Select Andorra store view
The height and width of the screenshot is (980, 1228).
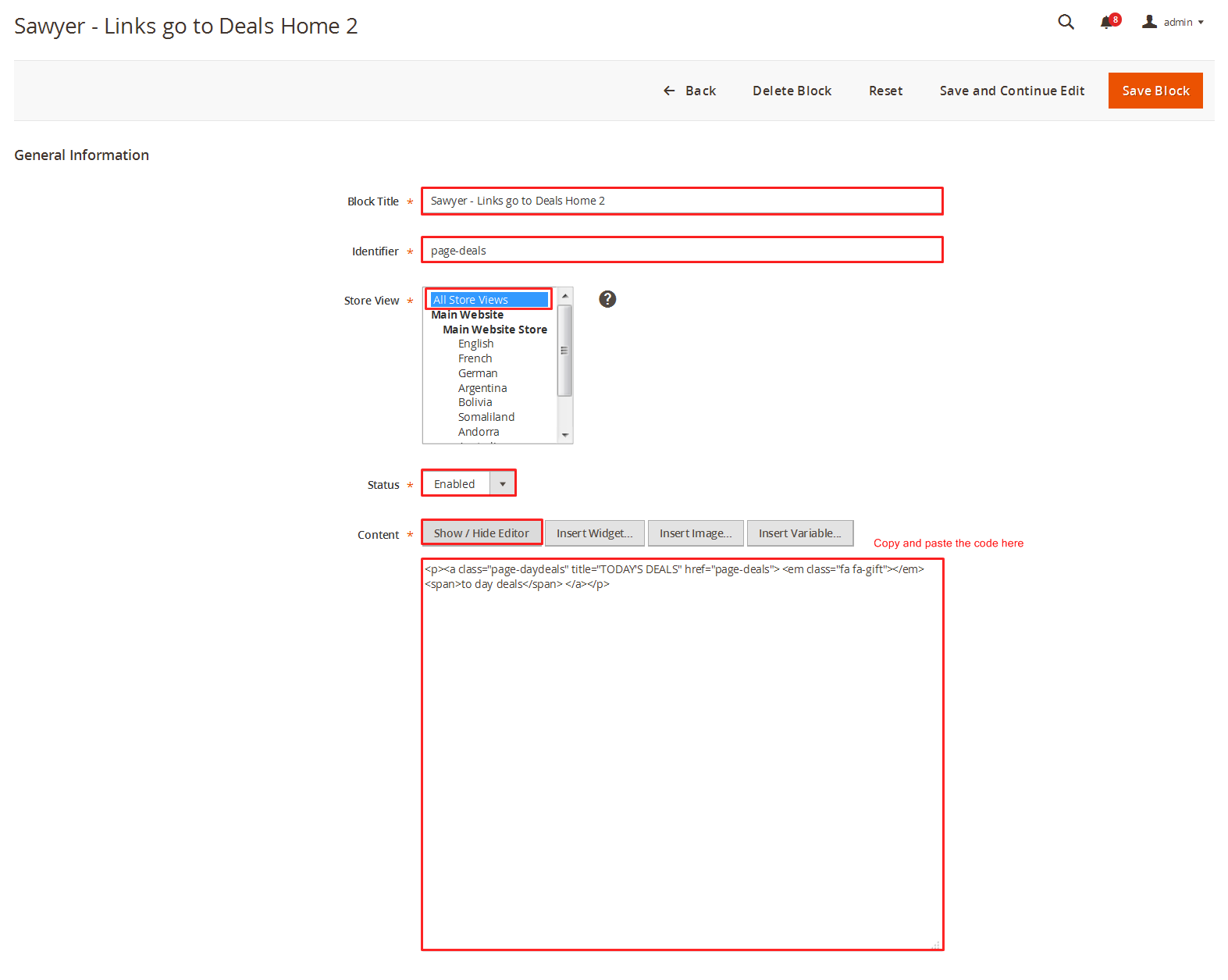(478, 432)
